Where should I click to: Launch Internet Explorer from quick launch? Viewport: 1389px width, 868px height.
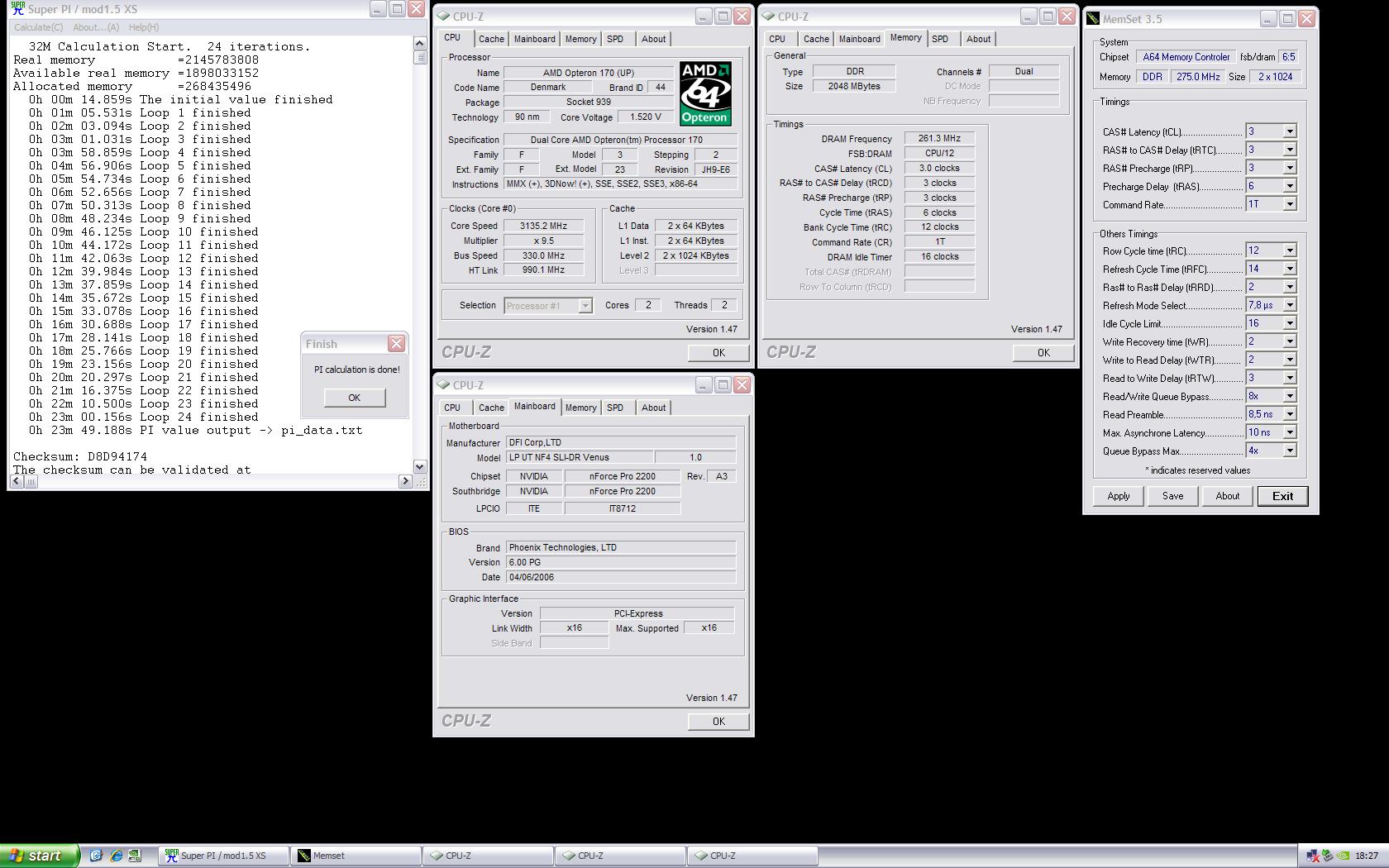[116, 856]
